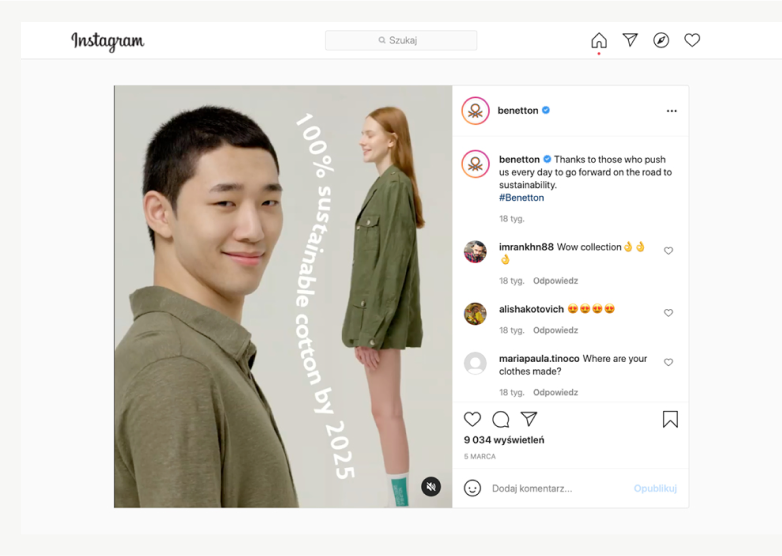The width and height of the screenshot is (782, 556).
Task: Open the 18 tyg. timestamp on imrankhn88 comment
Action: tap(512, 281)
